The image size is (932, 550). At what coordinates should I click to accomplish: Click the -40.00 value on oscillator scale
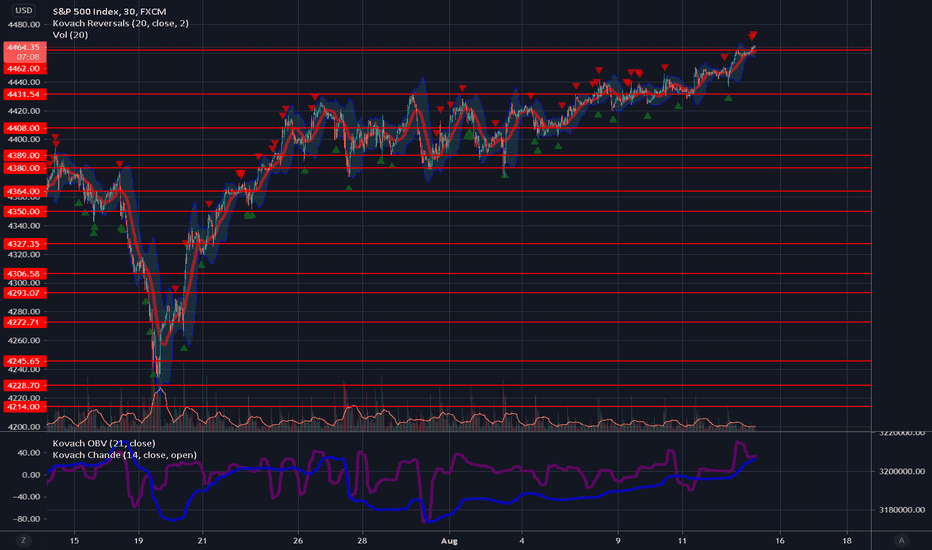tap(27, 496)
